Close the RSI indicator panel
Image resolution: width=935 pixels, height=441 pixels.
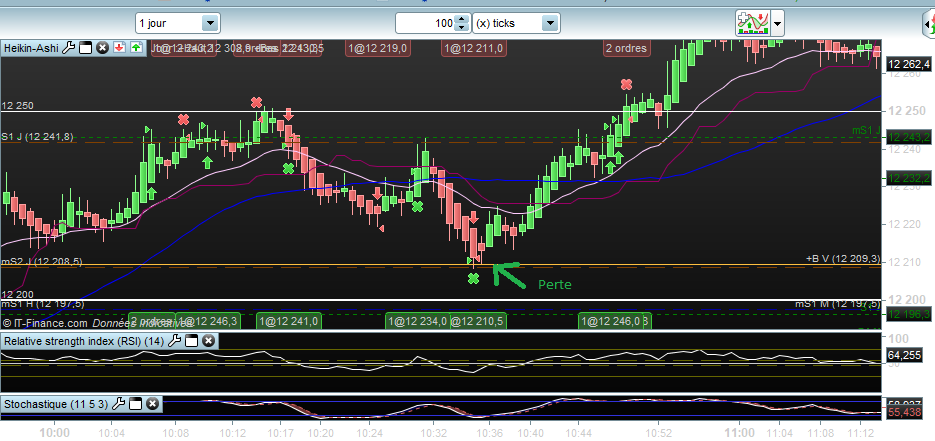click(208, 341)
